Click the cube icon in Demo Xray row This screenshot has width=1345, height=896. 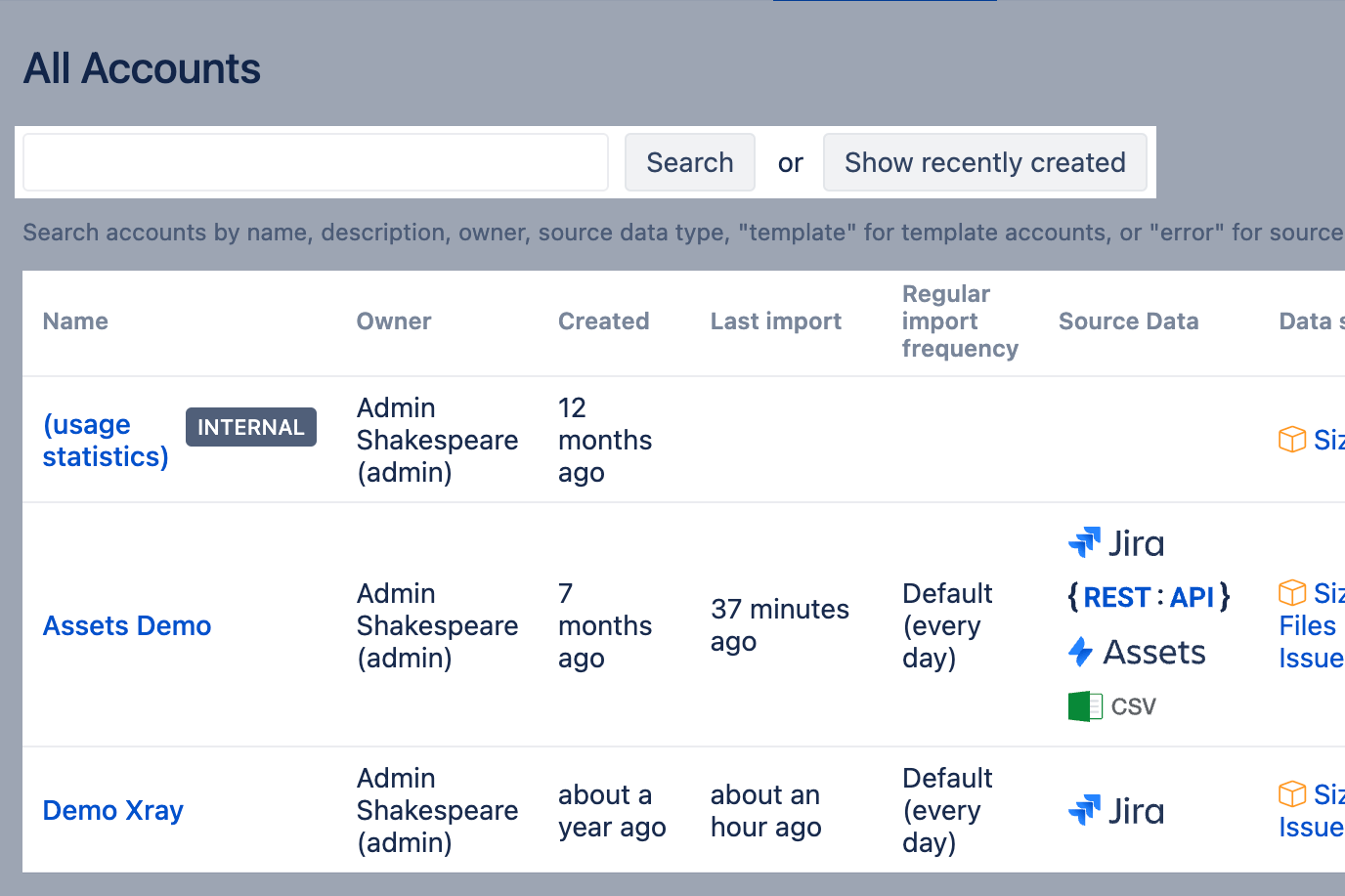click(x=1292, y=794)
